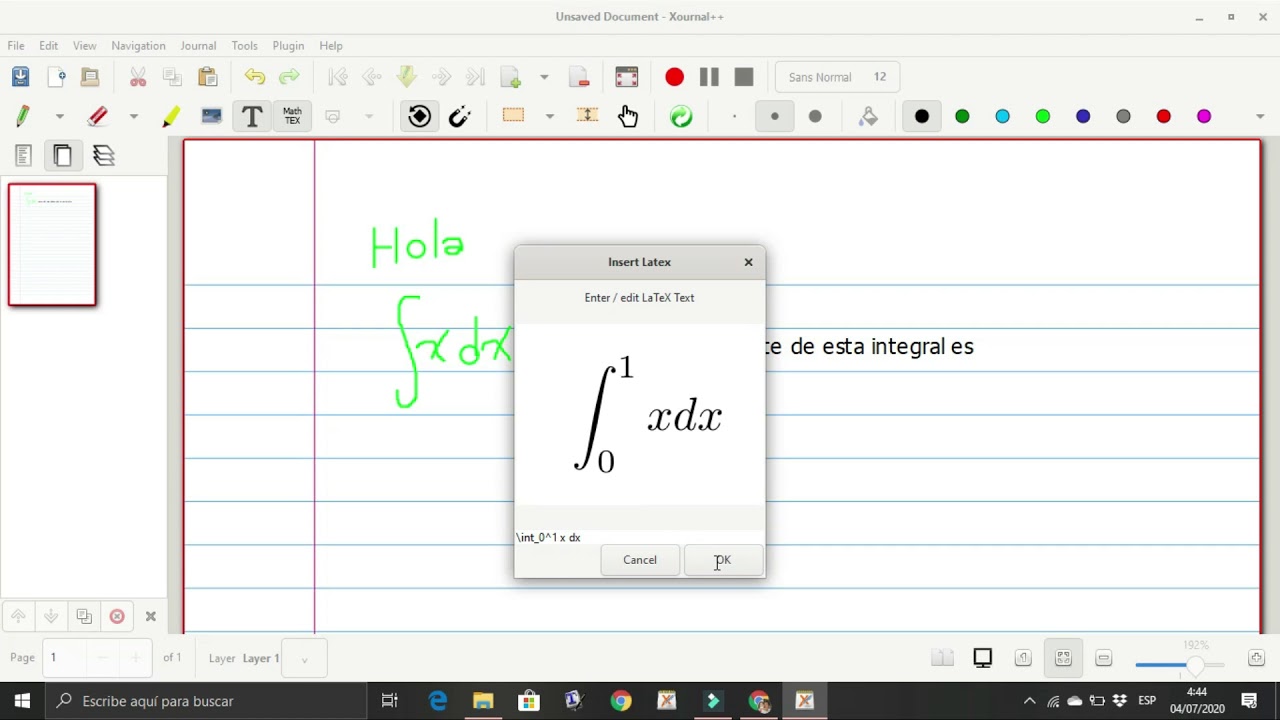Start recording with the red record button
This screenshot has width=1280, height=720.
pos(674,77)
